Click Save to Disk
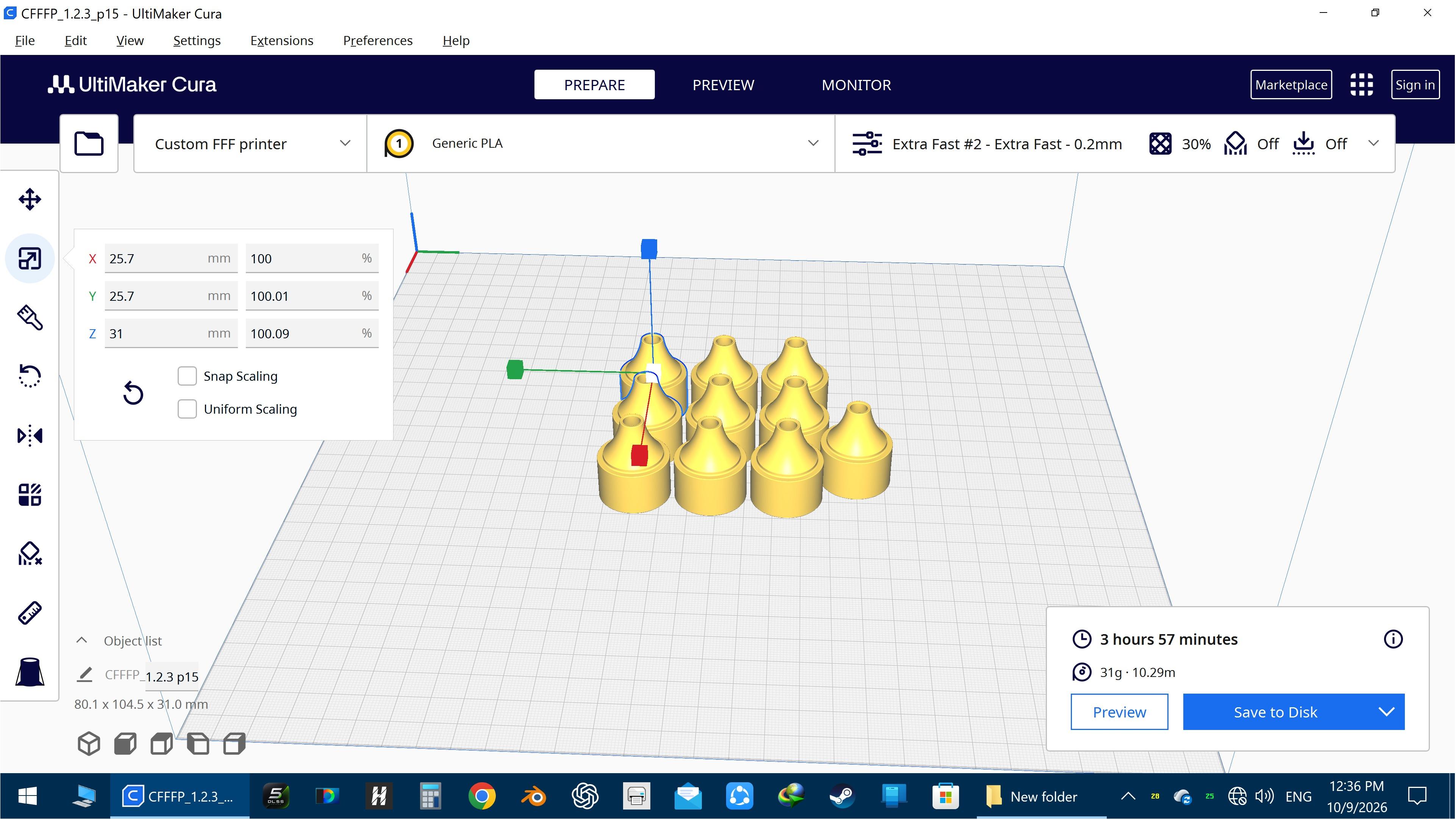Screen dimensions: 1456x819 tap(1276, 712)
